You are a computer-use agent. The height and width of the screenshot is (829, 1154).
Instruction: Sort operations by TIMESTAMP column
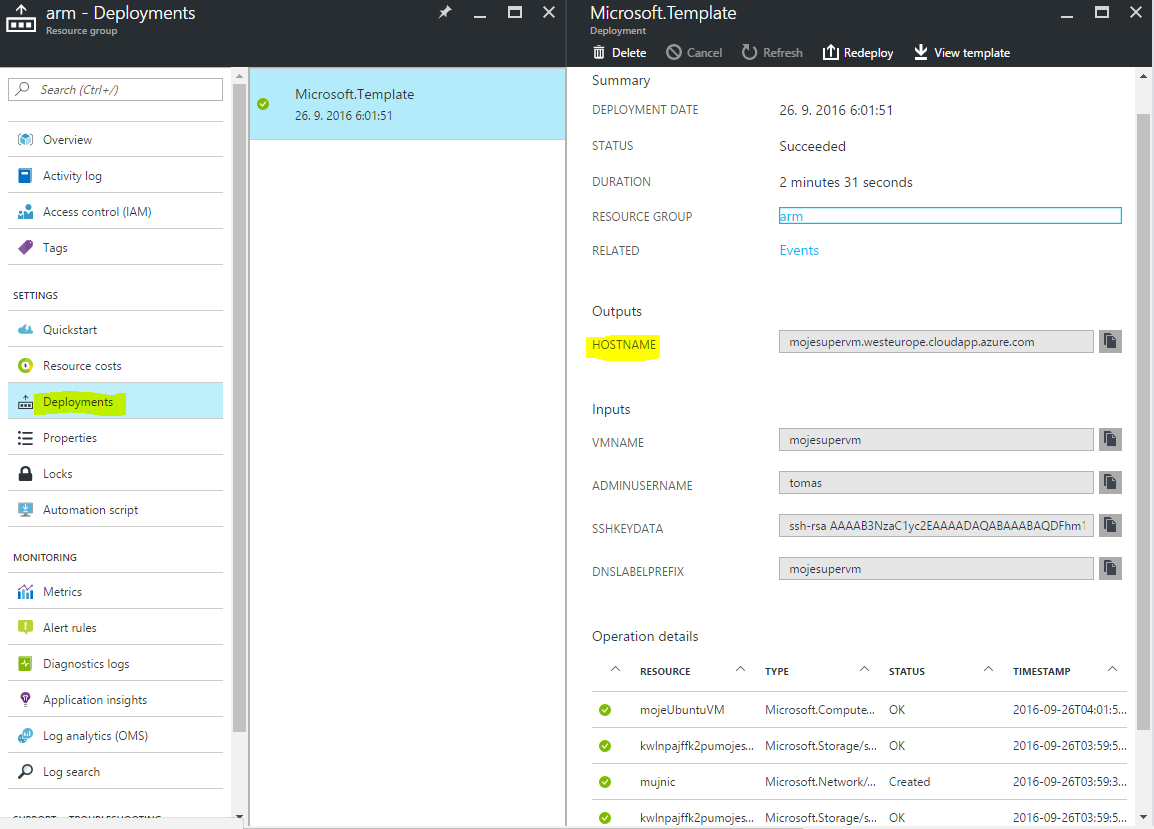1041,671
